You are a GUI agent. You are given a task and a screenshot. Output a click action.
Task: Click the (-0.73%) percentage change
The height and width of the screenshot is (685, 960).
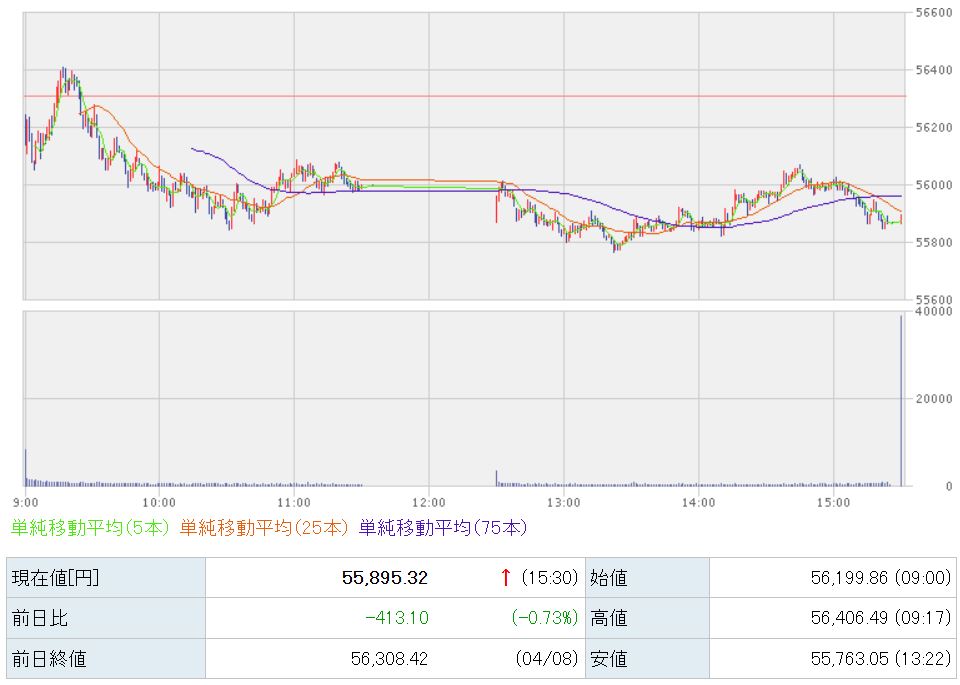[x=545, y=618]
